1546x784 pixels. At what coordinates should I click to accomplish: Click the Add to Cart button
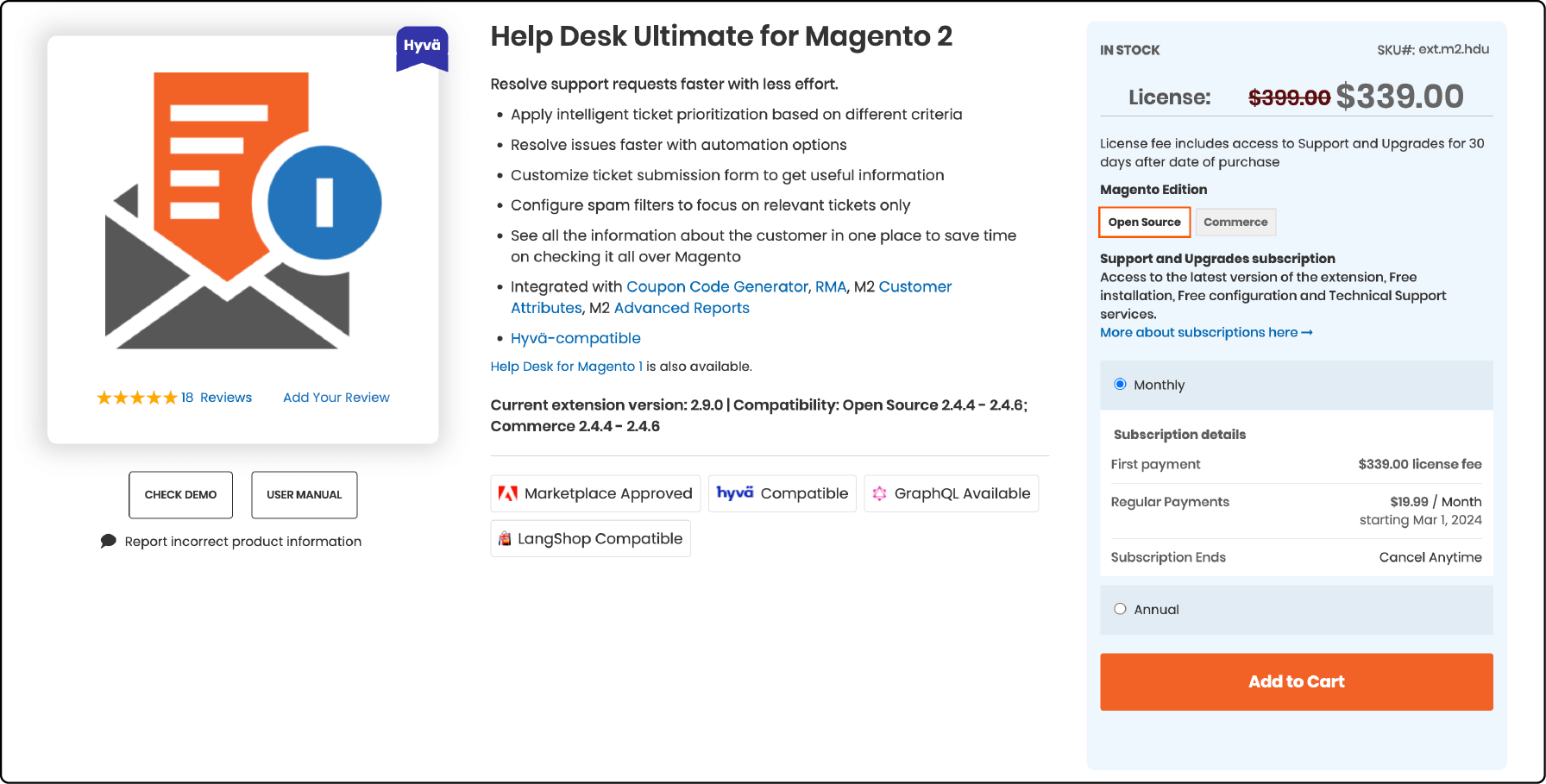pos(1297,681)
